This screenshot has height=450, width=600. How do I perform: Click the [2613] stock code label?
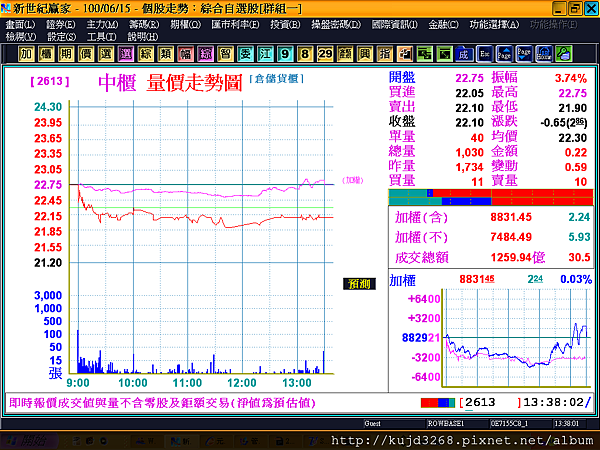click(50, 81)
